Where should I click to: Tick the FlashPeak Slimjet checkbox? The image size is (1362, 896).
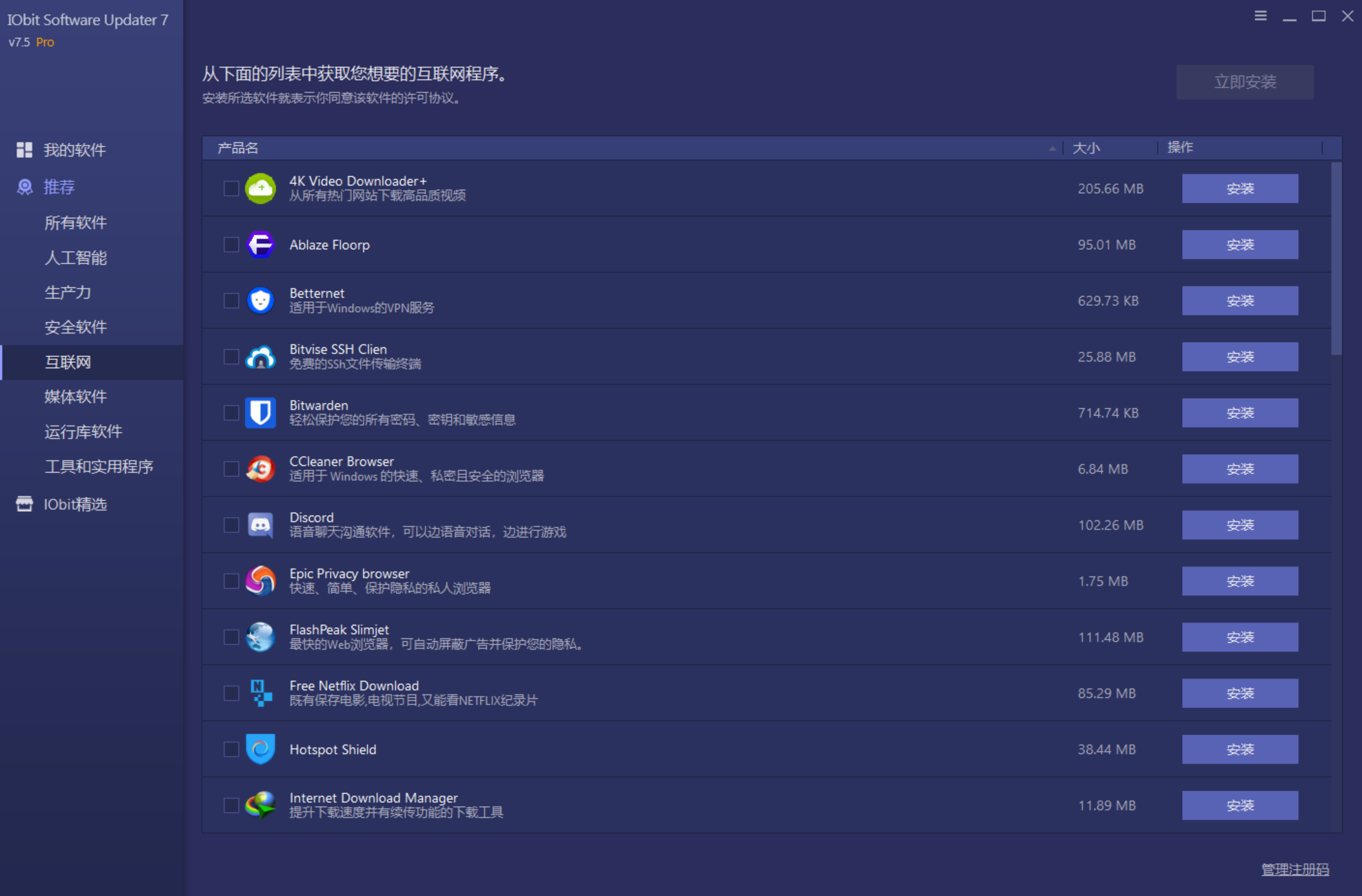[231, 637]
